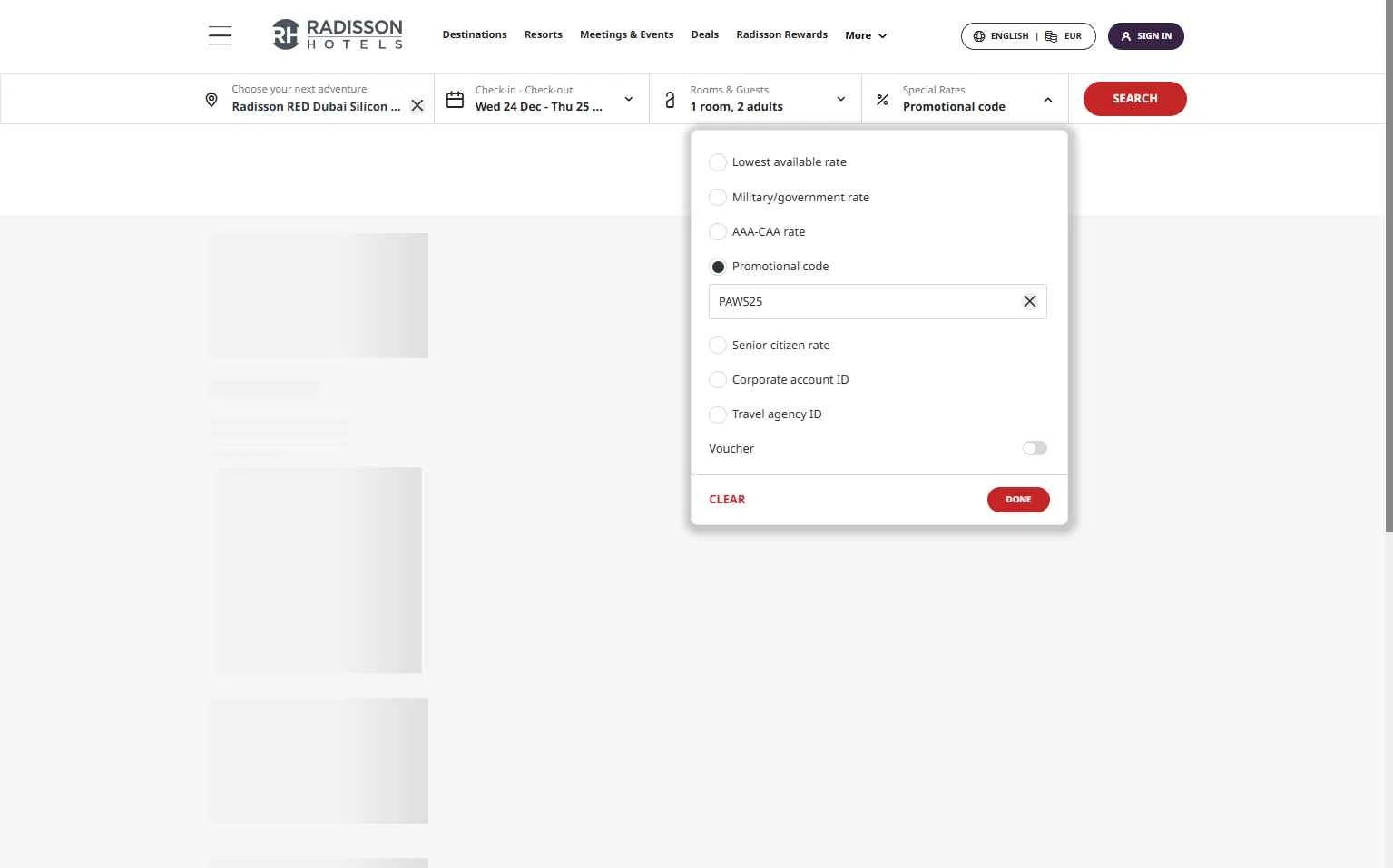Viewport: 1393px width, 868px height.
Task: Click the guests person icon
Action: click(x=670, y=100)
